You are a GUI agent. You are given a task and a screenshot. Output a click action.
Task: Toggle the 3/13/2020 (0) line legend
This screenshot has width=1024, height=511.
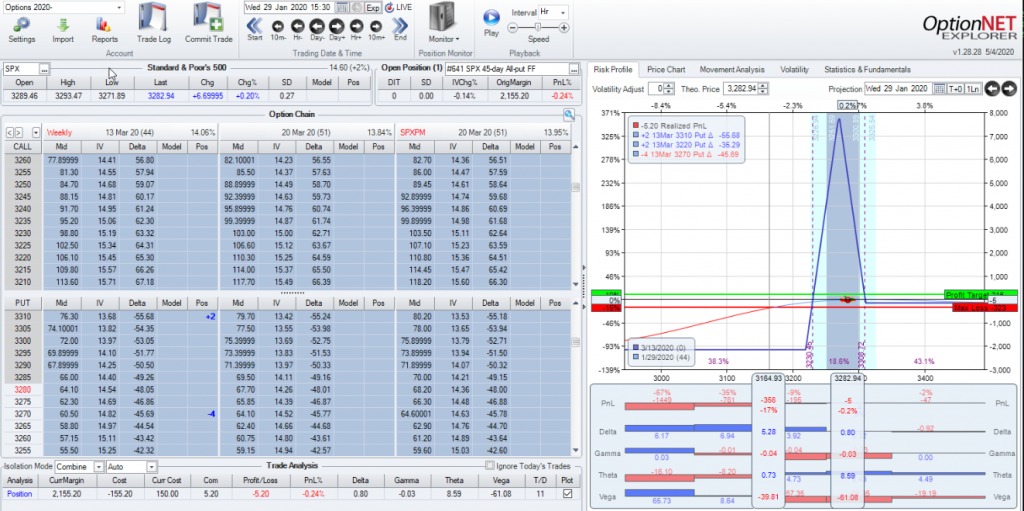coord(636,348)
